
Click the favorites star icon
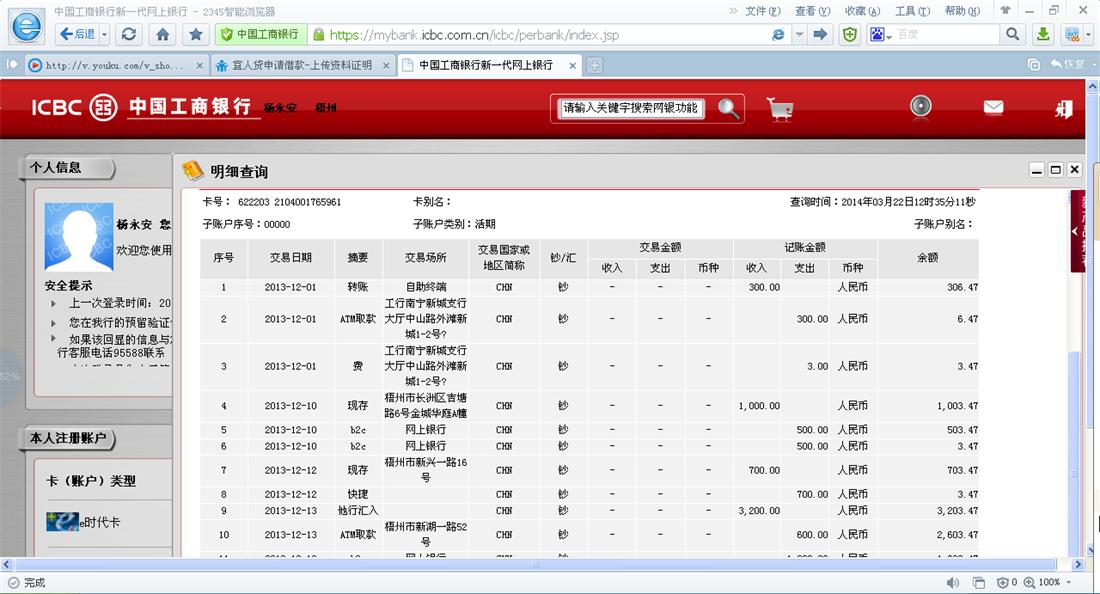(x=196, y=34)
